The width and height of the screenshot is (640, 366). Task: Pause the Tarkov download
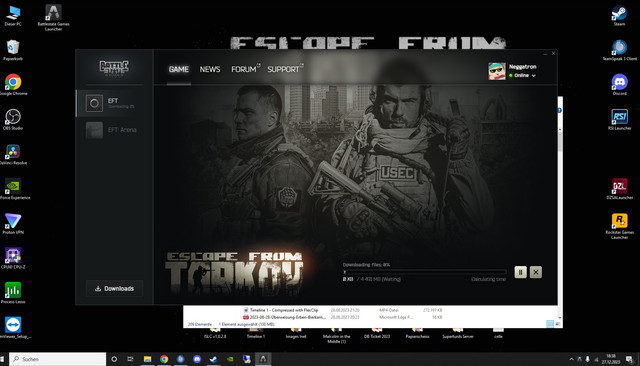tap(520, 272)
